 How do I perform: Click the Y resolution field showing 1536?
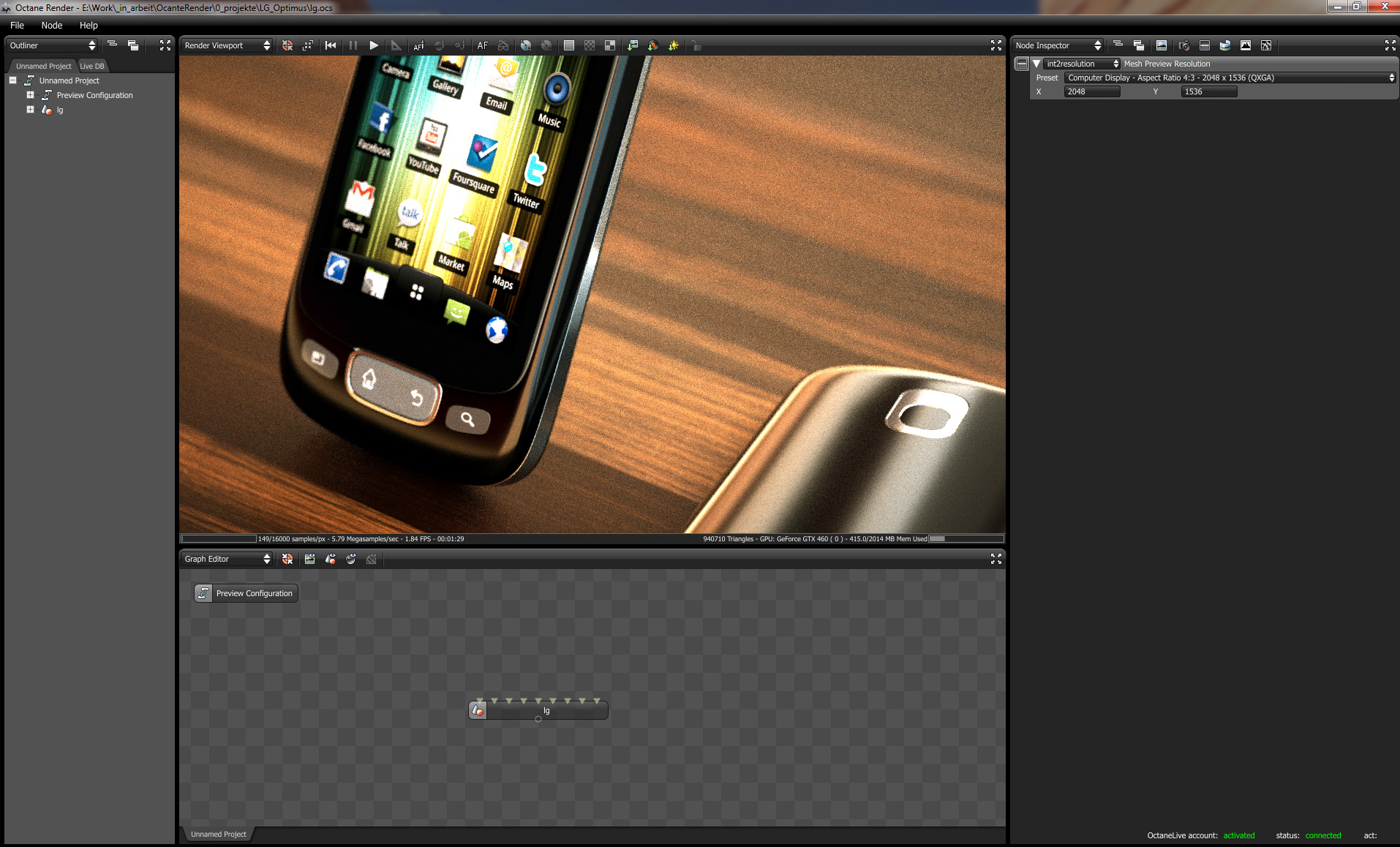click(1209, 91)
